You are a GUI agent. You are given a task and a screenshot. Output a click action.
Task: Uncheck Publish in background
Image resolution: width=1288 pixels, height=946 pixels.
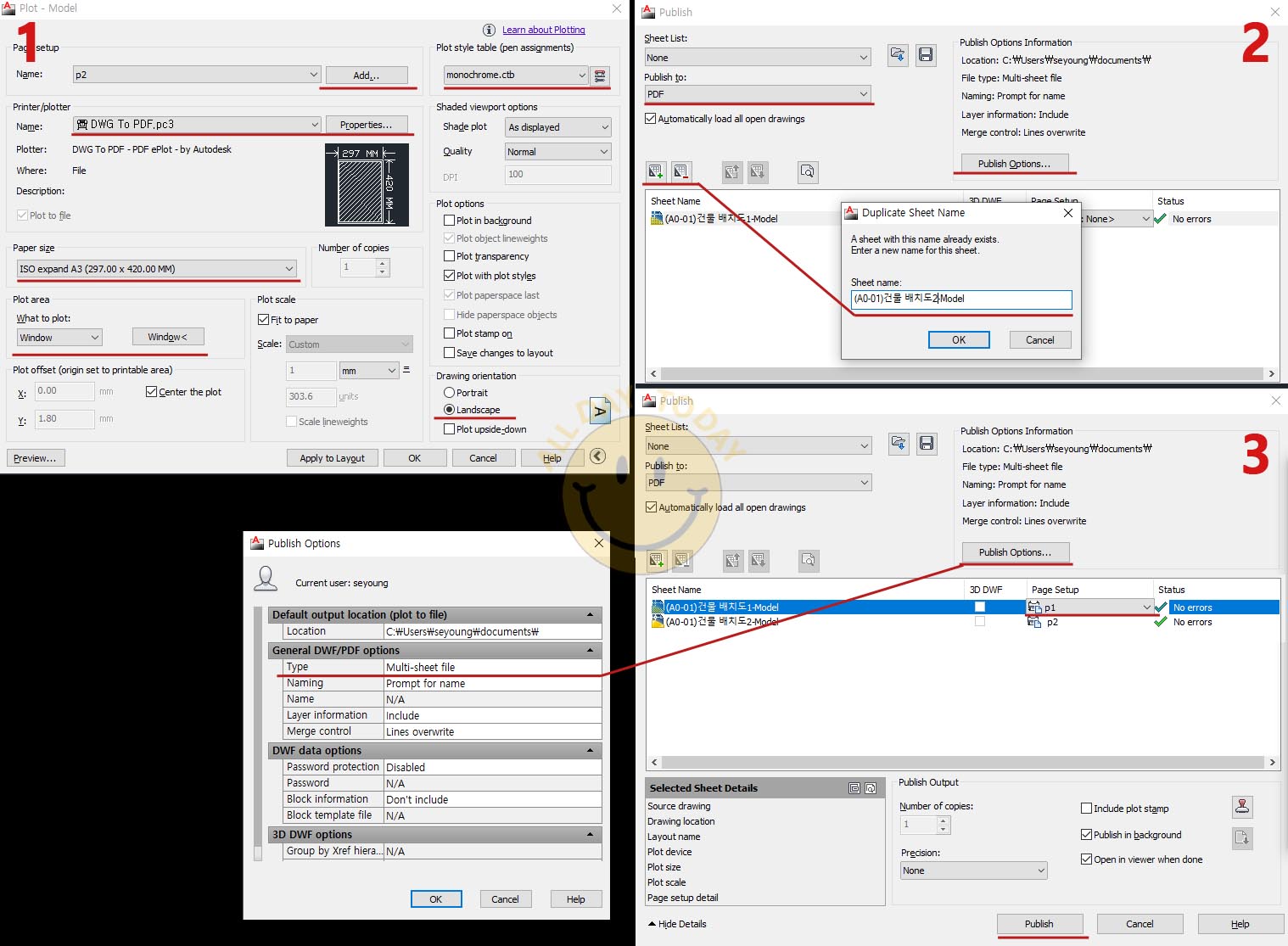1086,835
